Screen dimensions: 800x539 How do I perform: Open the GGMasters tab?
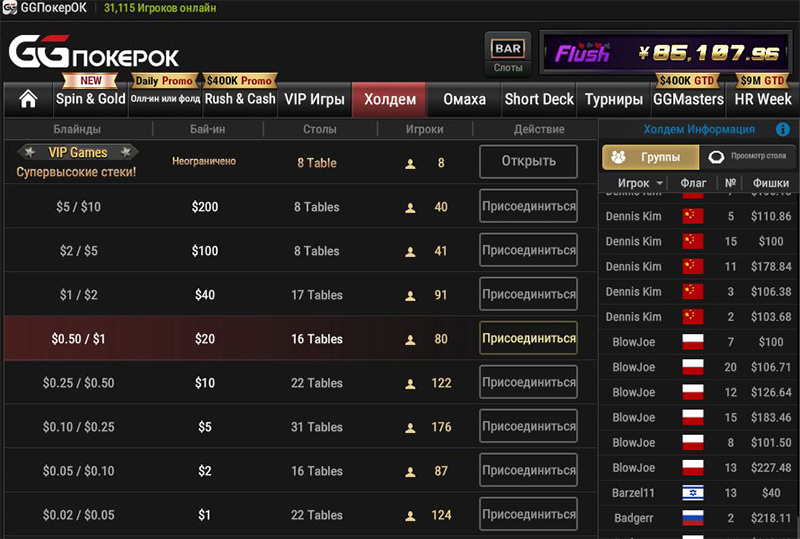(x=688, y=99)
